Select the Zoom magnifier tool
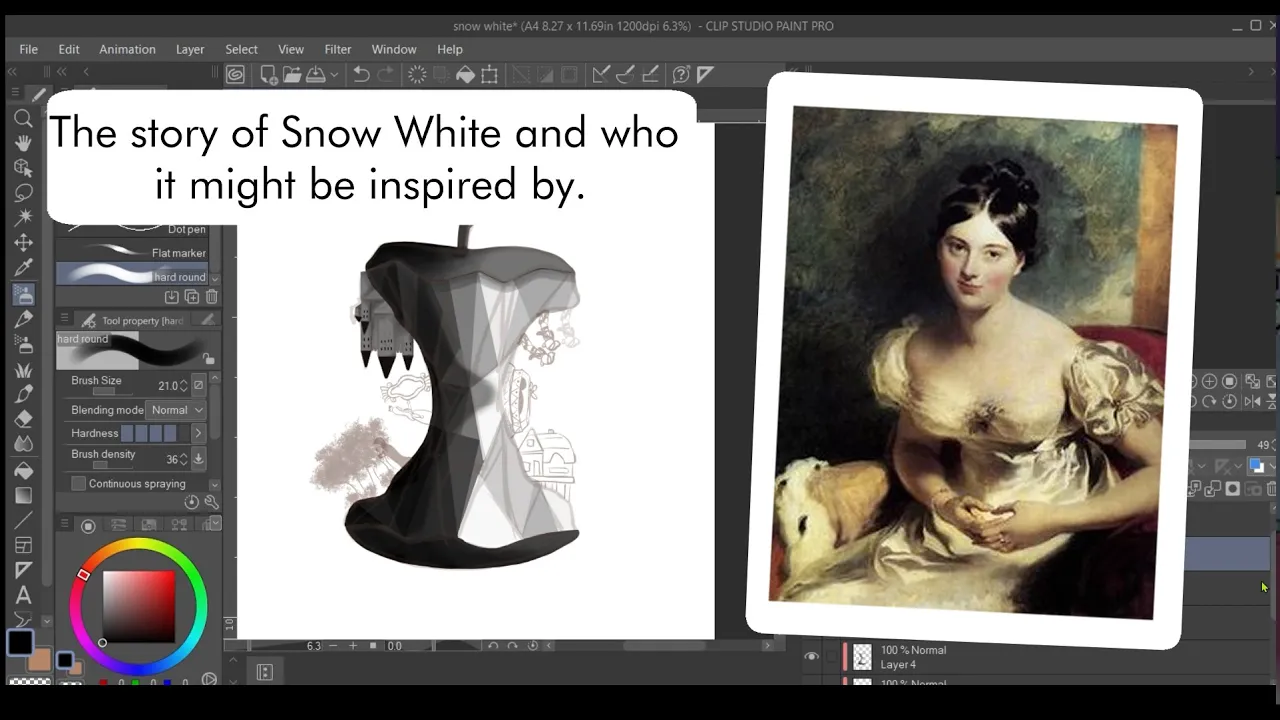 click(x=23, y=118)
